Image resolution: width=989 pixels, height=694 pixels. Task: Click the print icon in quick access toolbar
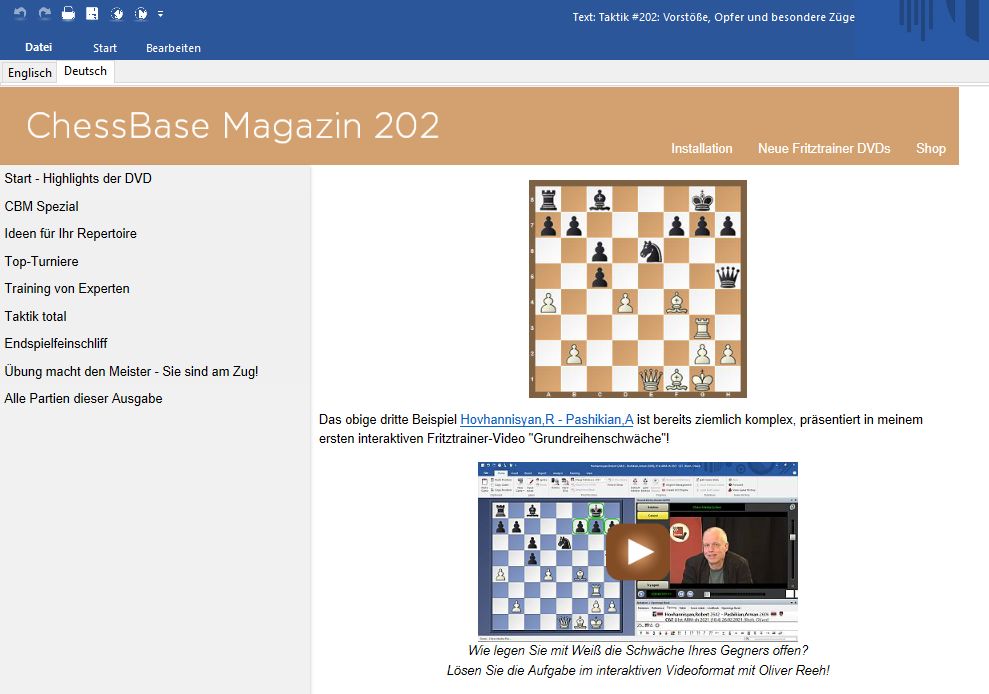[x=68, y=14]
